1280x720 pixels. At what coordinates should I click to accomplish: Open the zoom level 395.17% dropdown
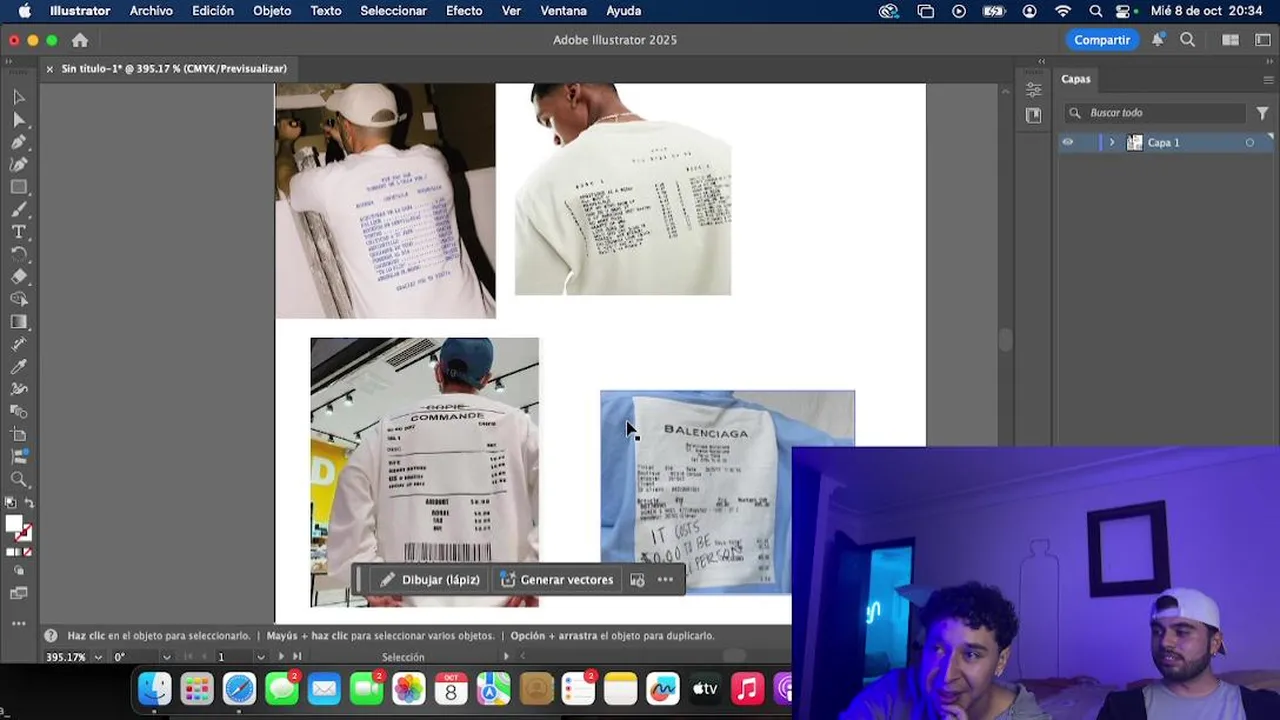(98, 657)
